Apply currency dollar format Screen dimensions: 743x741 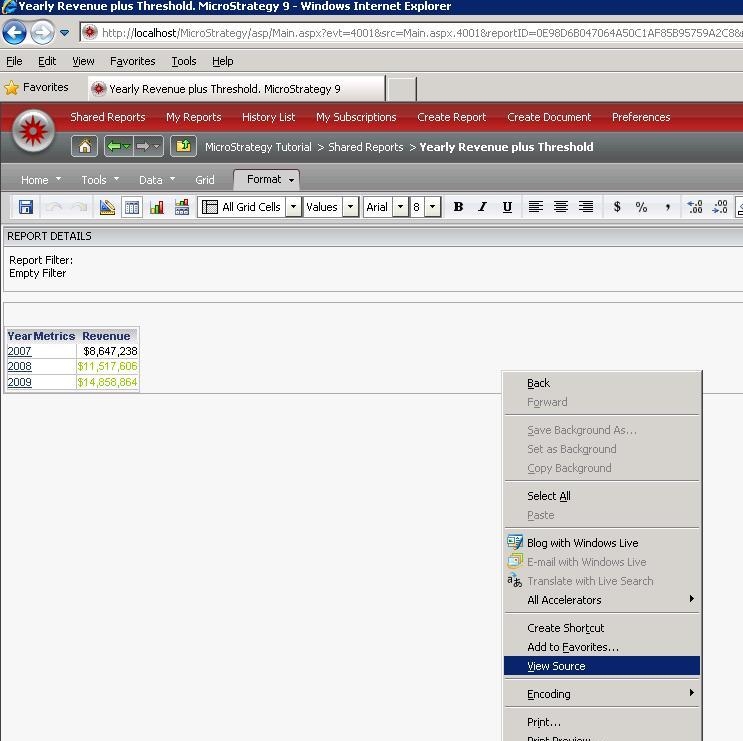pyautogui.click(x=616, y=207)
